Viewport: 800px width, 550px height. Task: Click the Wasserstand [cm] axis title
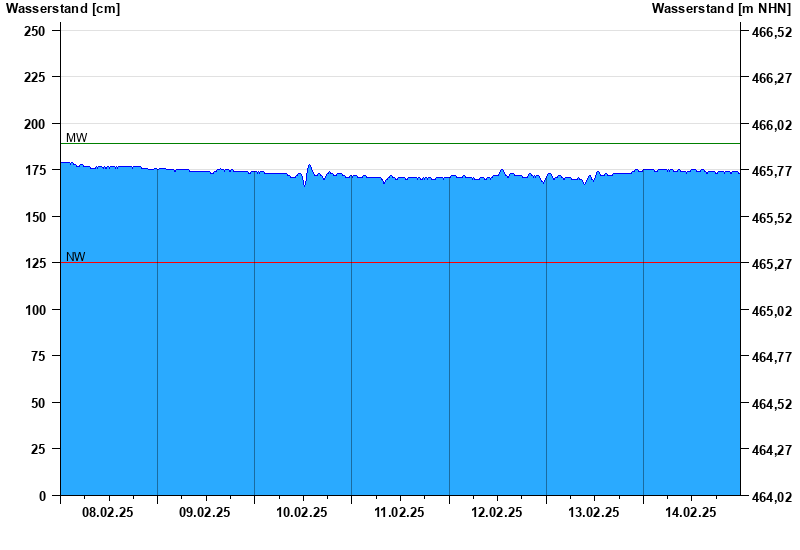click(x=63, y=9)
